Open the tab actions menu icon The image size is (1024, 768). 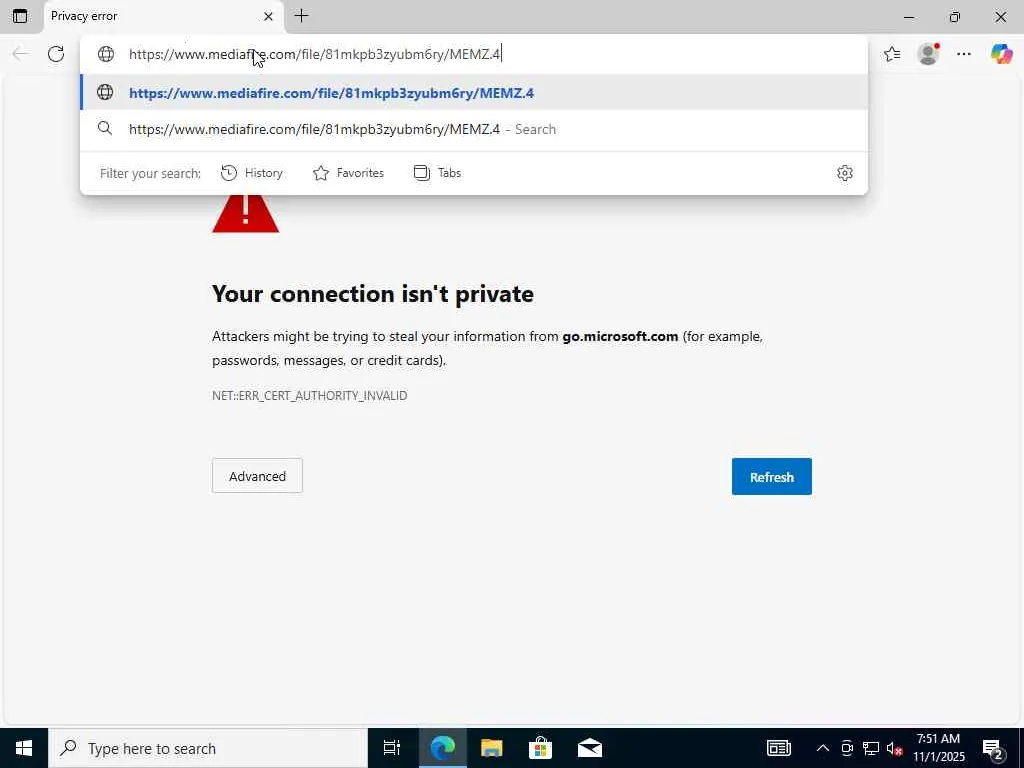[20, 16]
